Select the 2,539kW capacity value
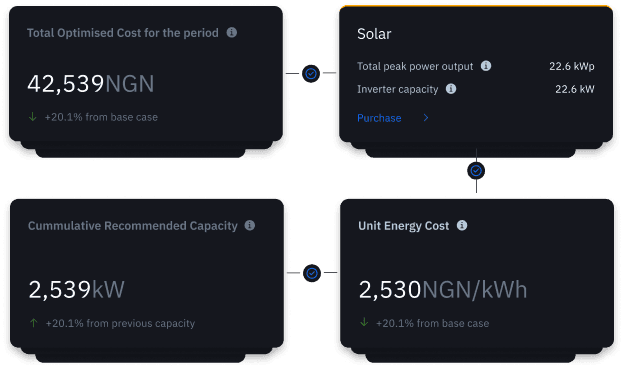Screen dimensions: 623x367 pos(76,289)
